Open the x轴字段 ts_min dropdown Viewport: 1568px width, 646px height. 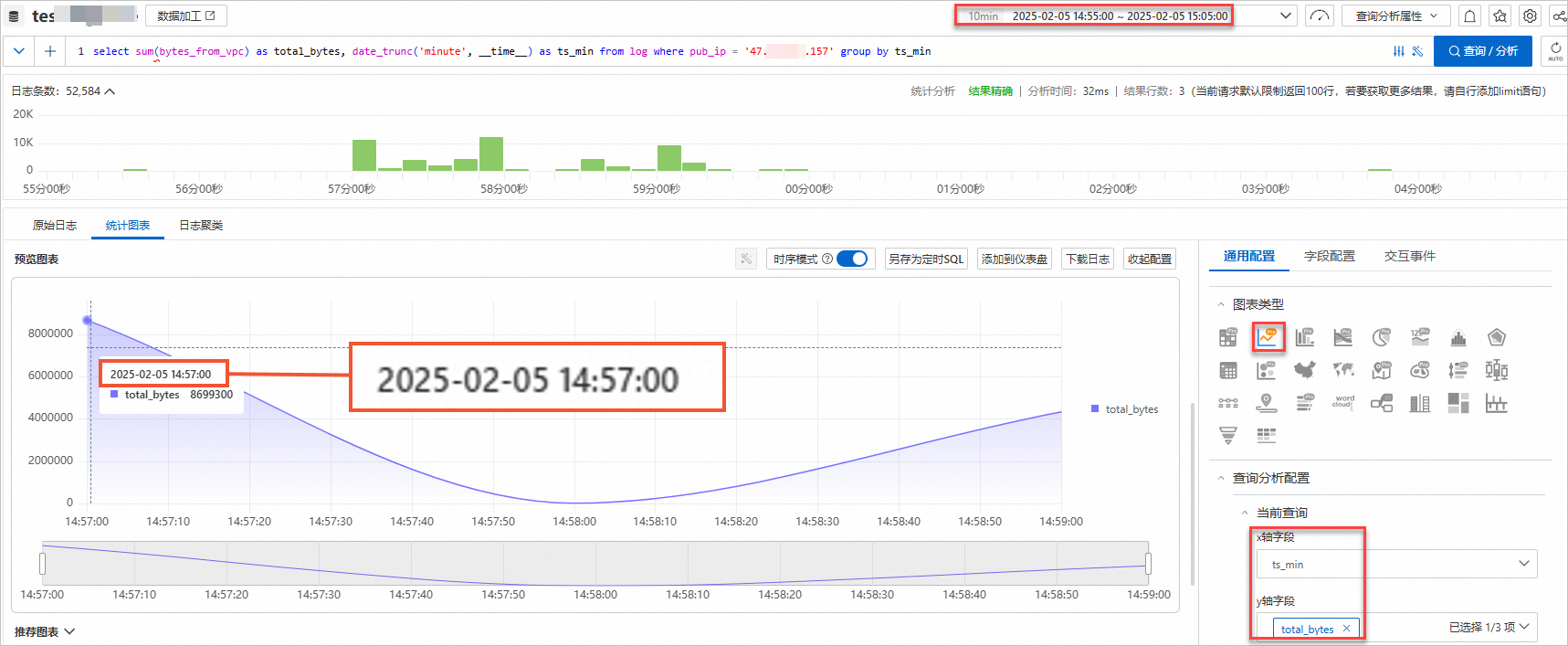tap(1396, 564)
